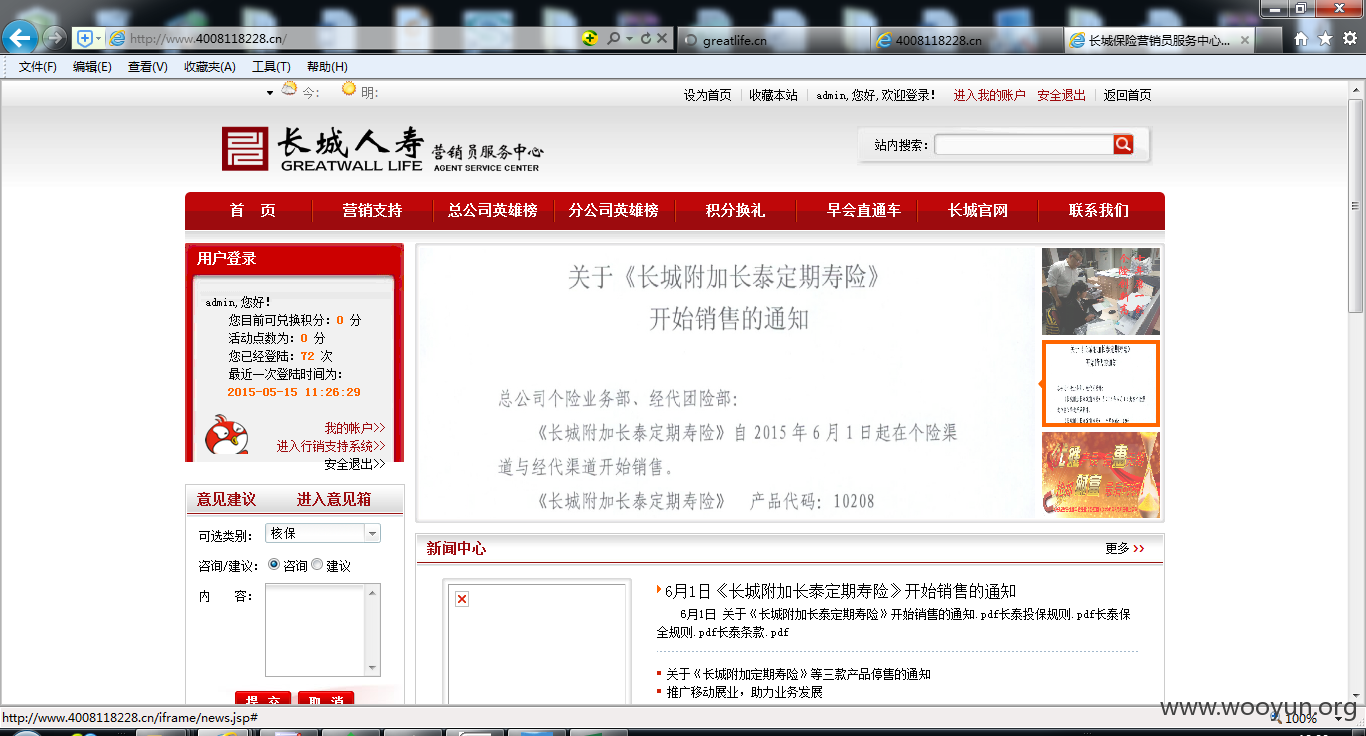Click 更多 >> in 新闻中心 header
The image size is (1366, 736).
click(1125, 548)
